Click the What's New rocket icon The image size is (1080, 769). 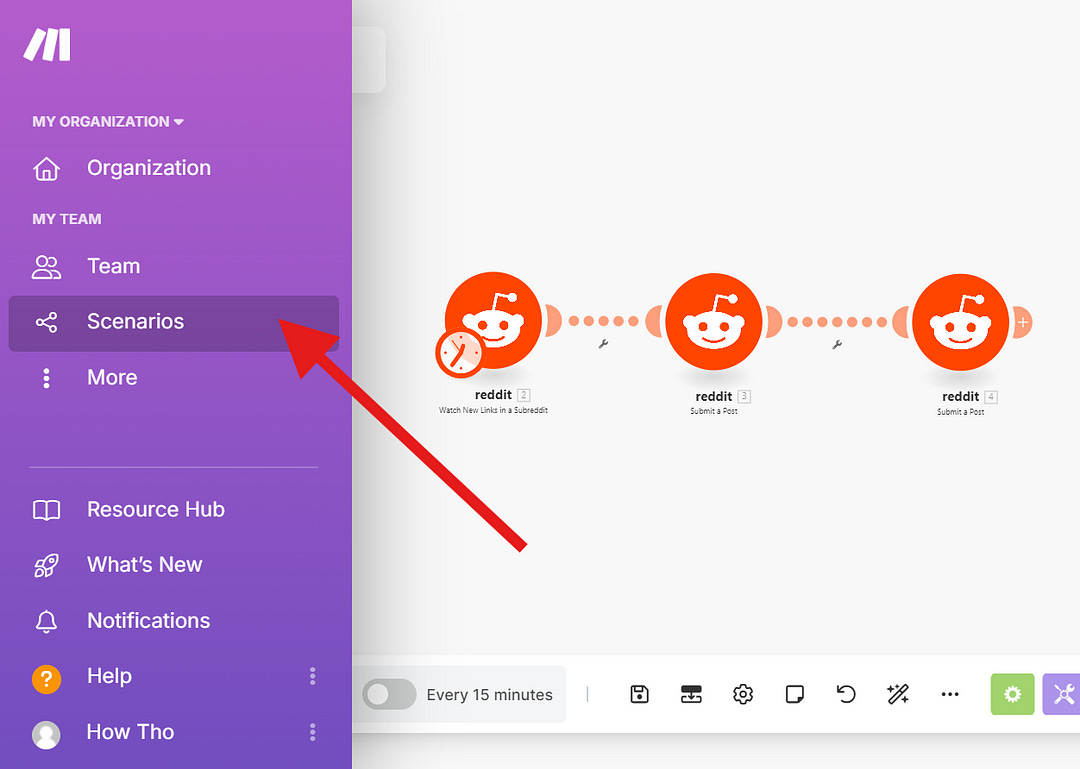pos(46,566)
